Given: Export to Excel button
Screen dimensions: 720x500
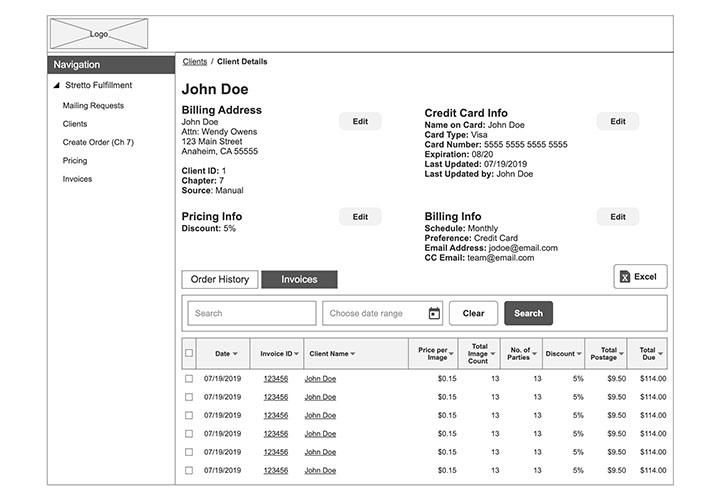Looking at the screenshot, I should tap(640, 276).
